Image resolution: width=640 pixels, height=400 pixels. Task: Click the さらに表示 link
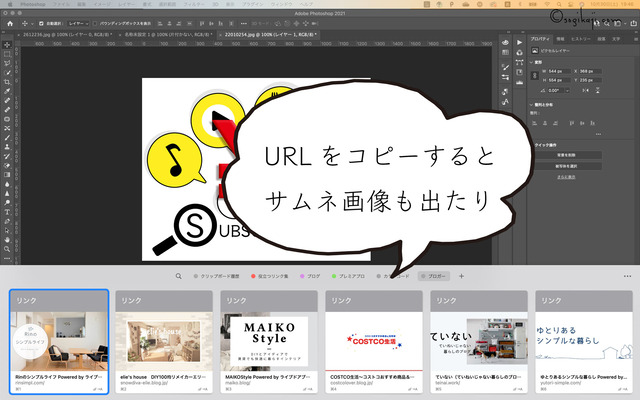pos(566,177)
